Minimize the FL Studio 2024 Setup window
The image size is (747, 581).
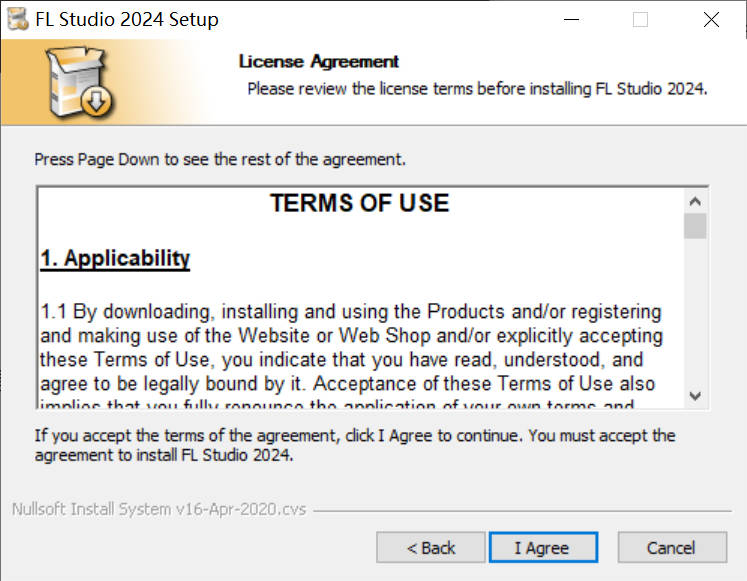(x=571, y=19)
